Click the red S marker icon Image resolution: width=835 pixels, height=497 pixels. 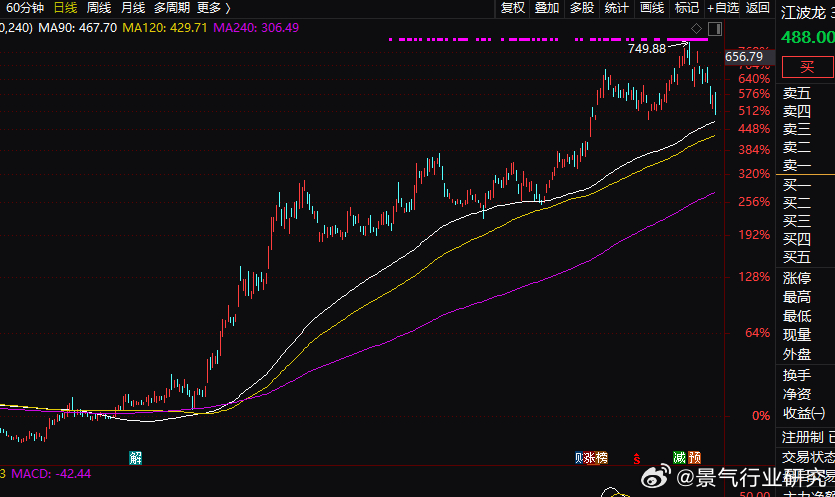pos(636,458)
